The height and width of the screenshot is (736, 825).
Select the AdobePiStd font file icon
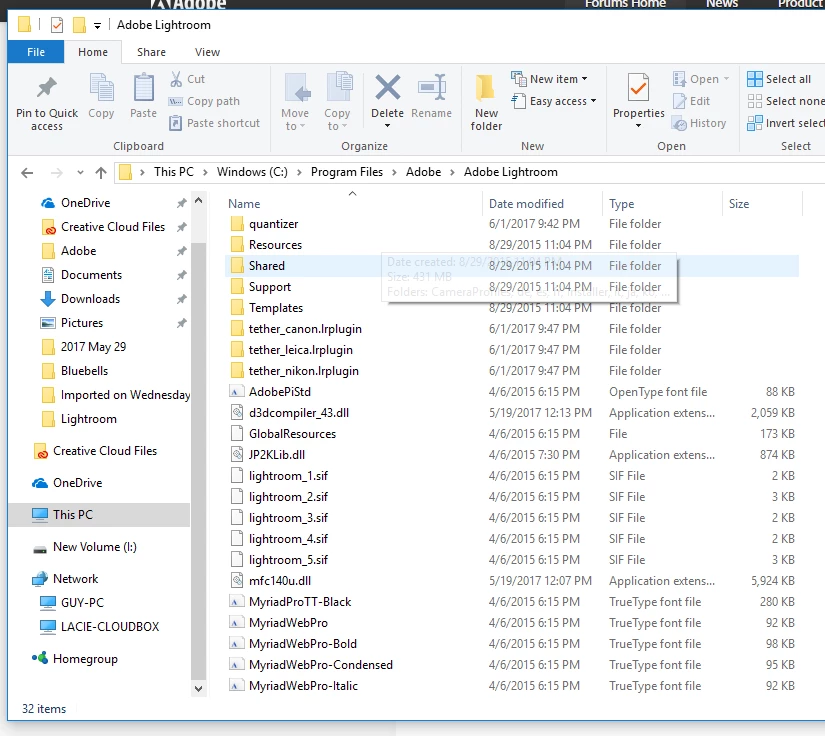pos(237,392)
